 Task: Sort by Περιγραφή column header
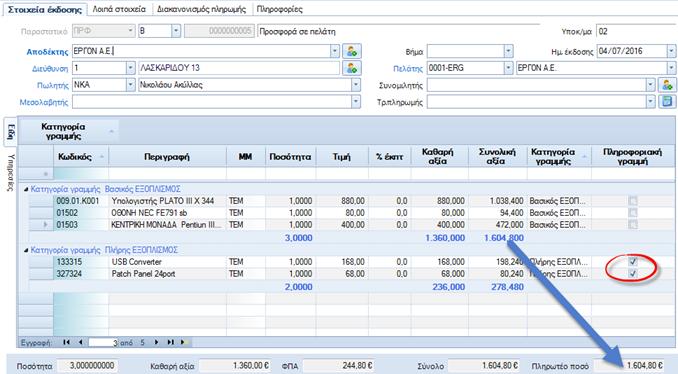pyautogui.click(x=167, y=157)
